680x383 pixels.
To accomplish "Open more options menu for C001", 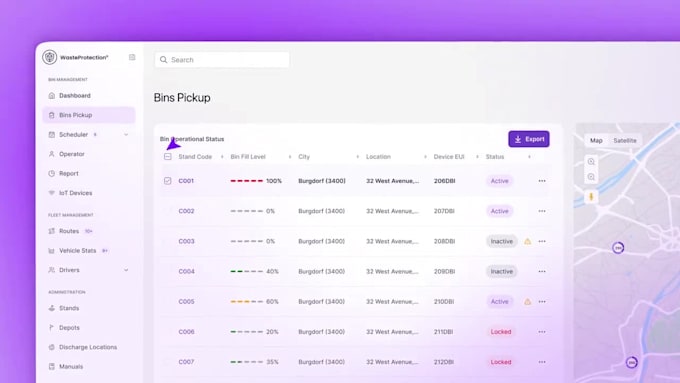I will point(542,181).
